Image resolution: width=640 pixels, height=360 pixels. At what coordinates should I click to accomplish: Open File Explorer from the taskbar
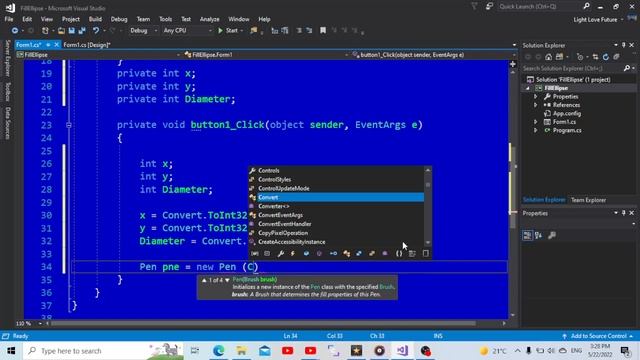241,351
